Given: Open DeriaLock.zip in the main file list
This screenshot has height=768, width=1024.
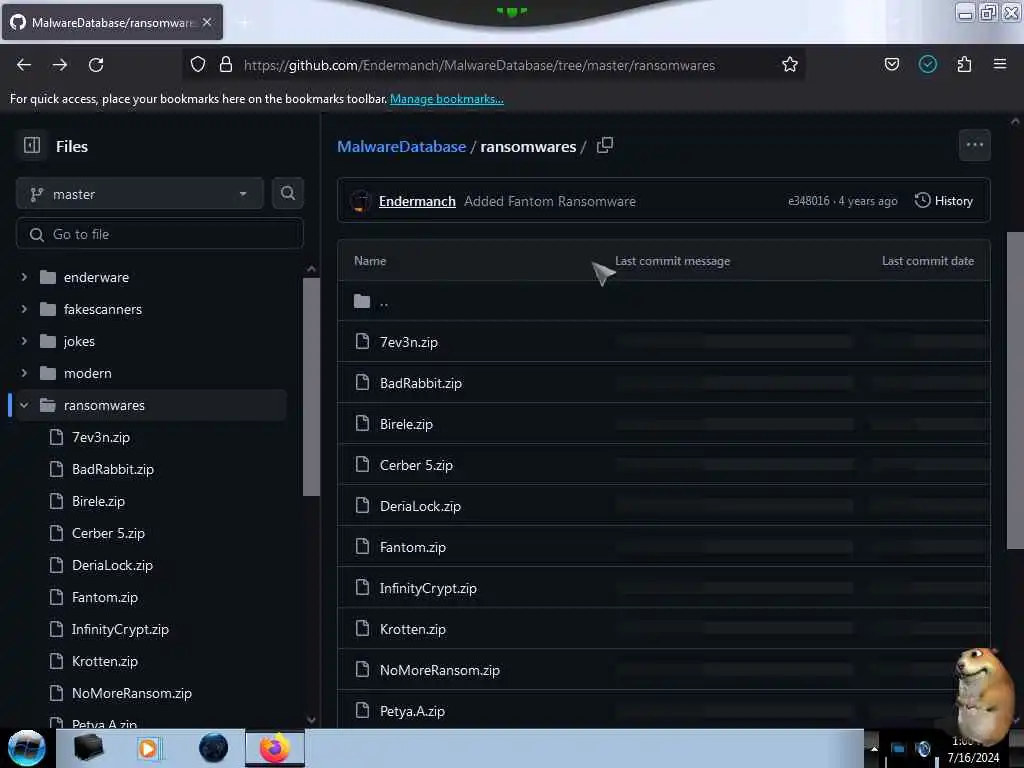Looking at the screenshot, I should coord(420,506).
